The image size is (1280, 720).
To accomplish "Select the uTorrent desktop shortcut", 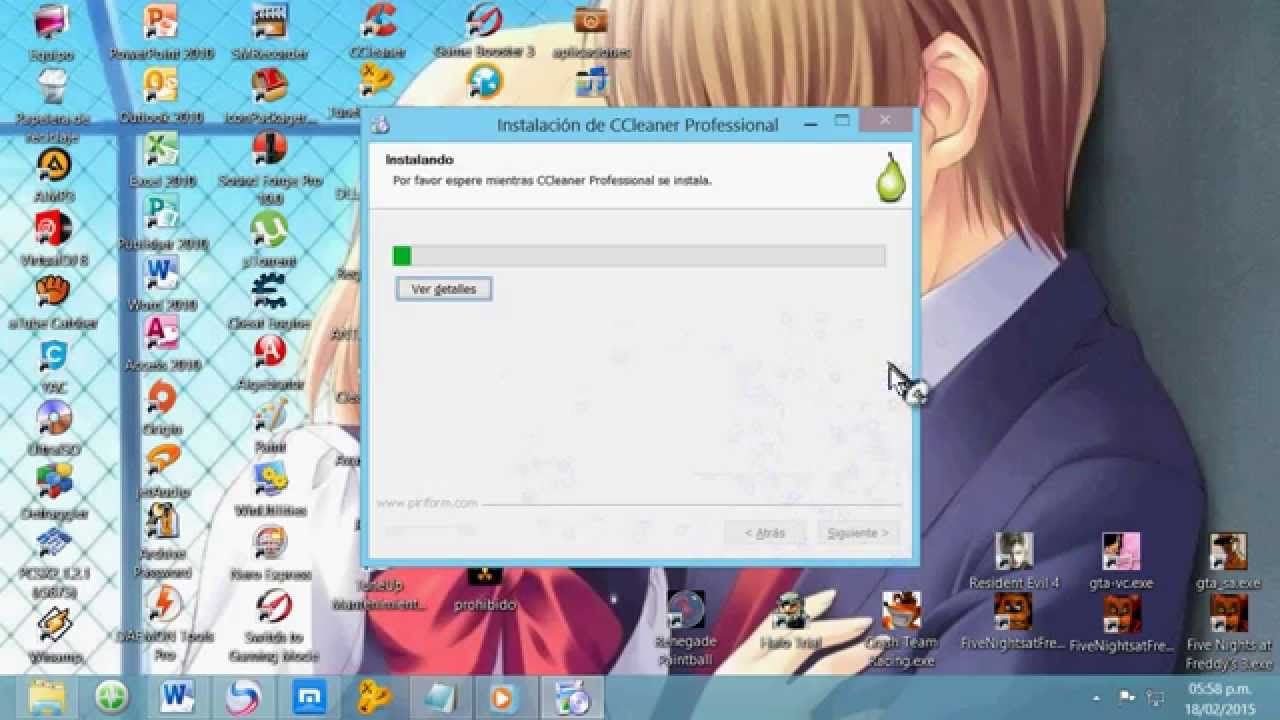I will (269, 240).
